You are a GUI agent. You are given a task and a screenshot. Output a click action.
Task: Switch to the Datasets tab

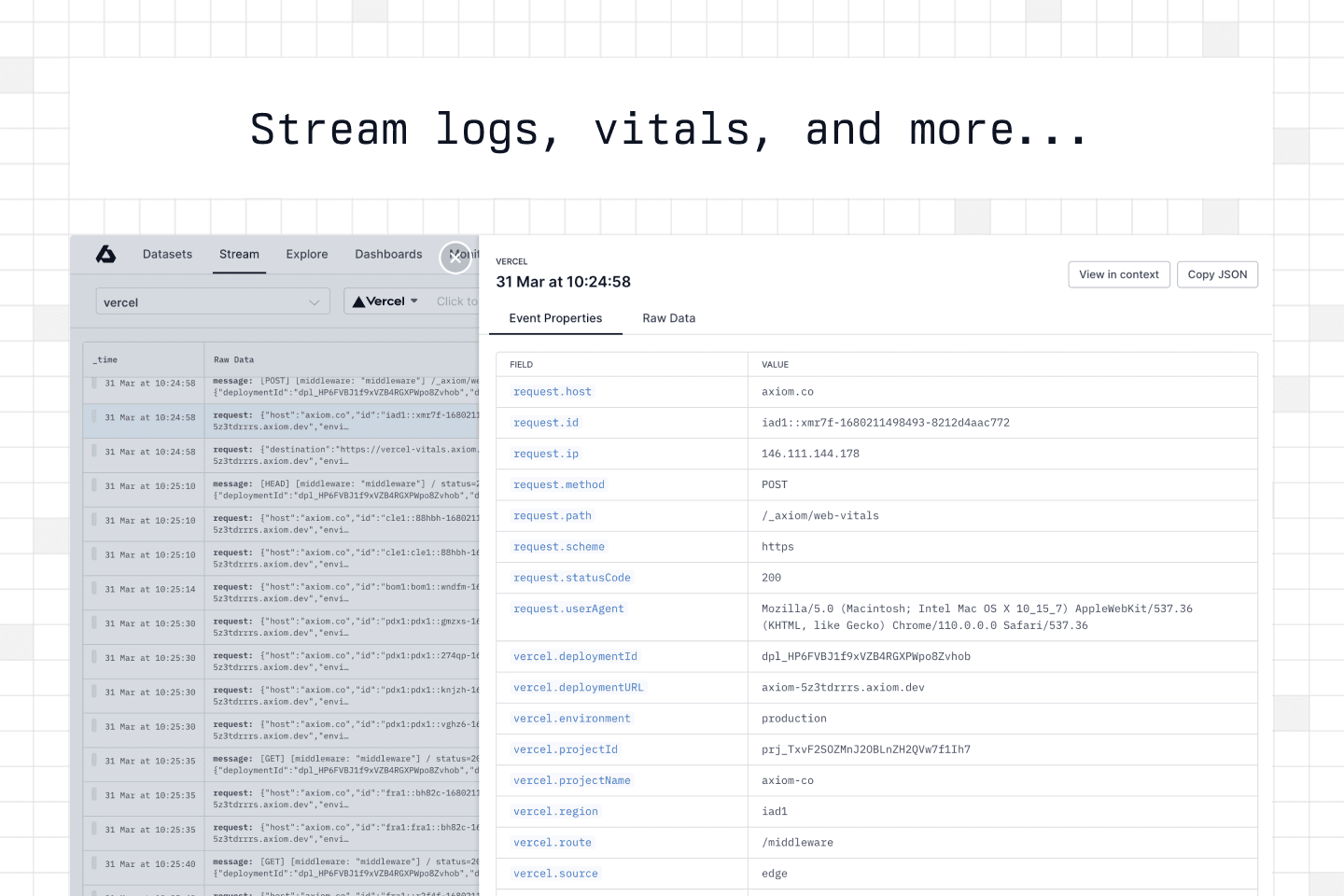pos(167,254)
